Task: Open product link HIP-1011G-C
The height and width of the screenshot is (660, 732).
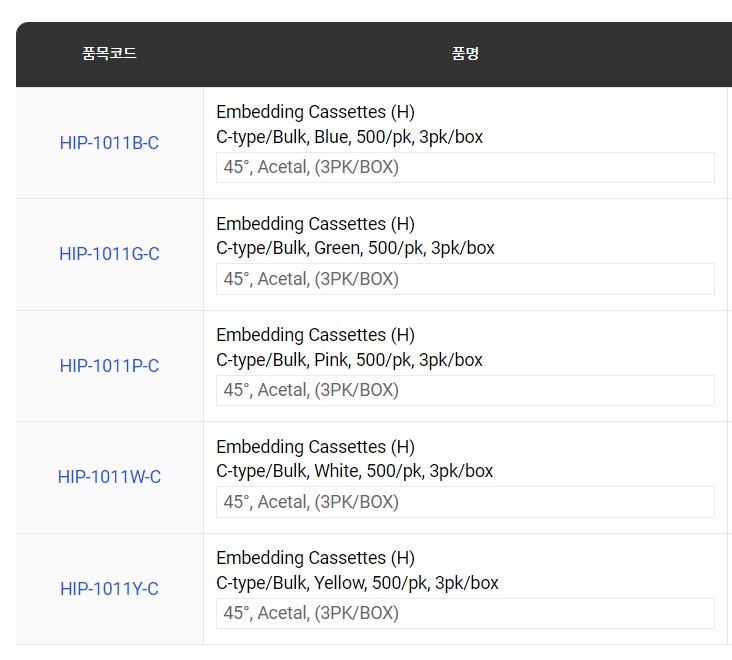Action: point(109,254)
